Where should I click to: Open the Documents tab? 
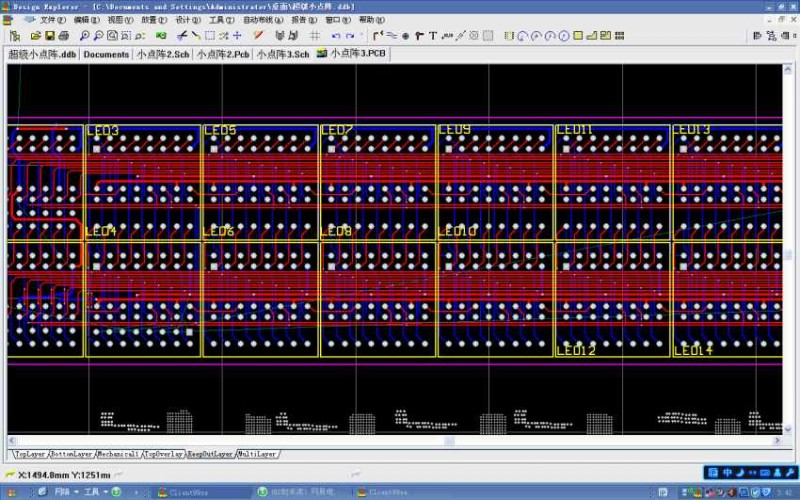coord(106,54)
